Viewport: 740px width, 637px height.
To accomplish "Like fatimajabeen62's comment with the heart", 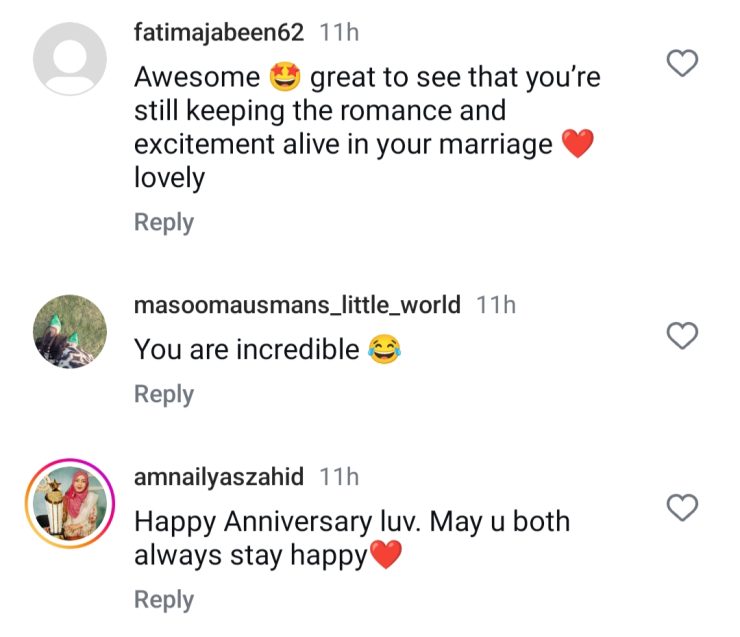I will point(682,65).
